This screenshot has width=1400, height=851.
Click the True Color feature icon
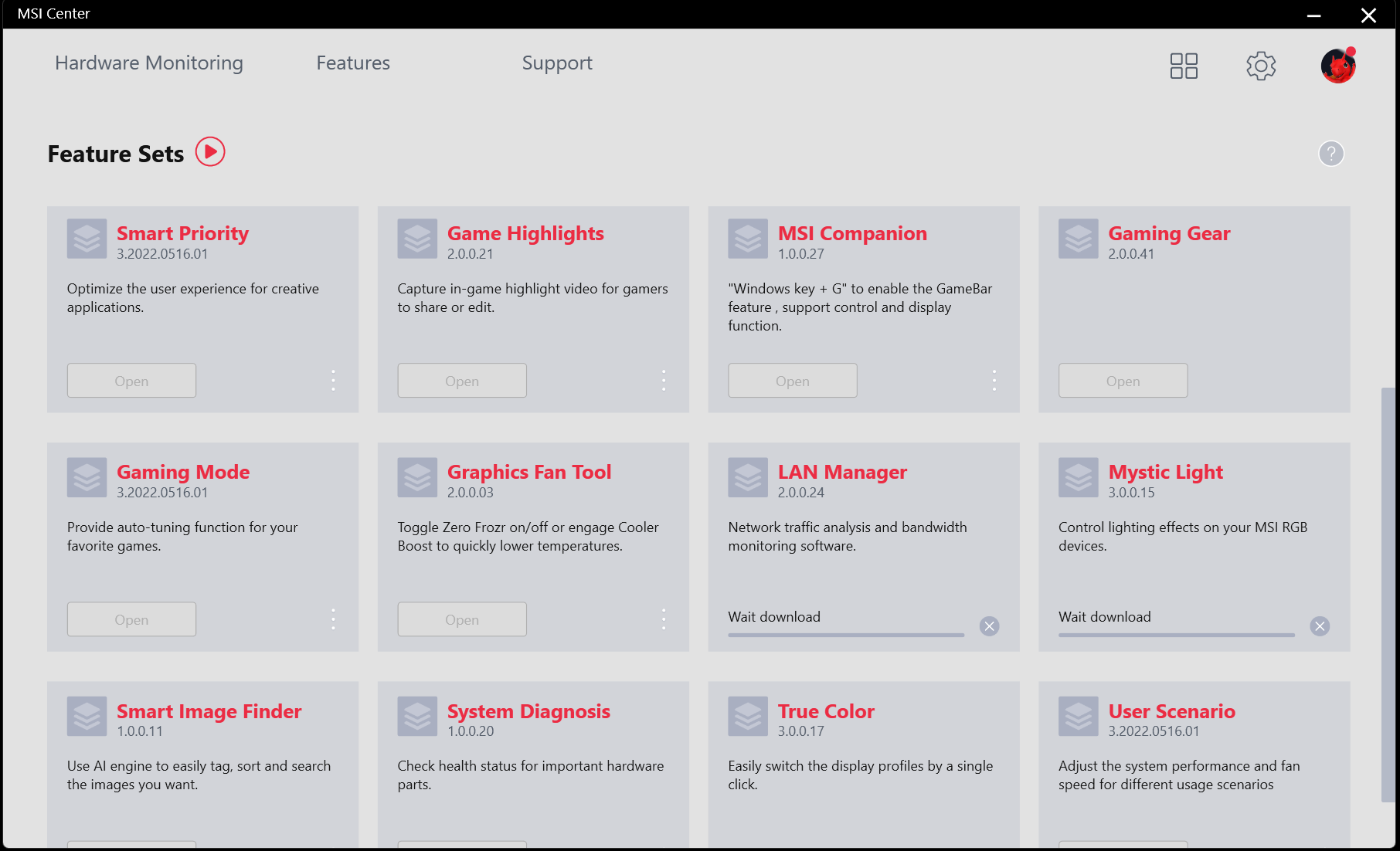(x=748, y=717)
